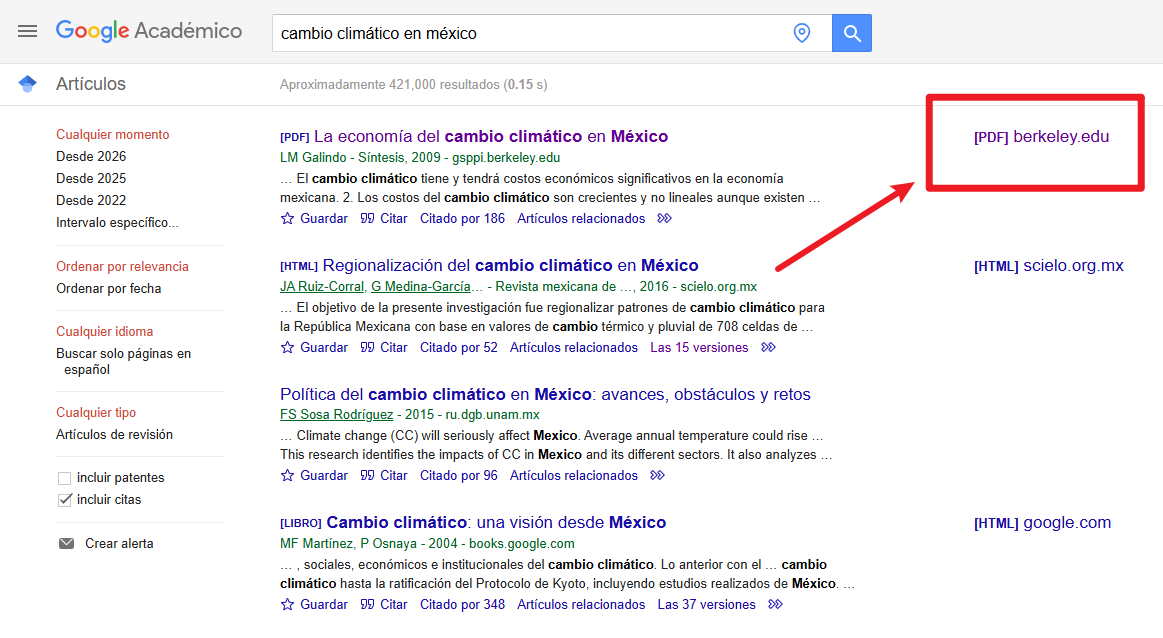Expand more options arrows after Citado por 186

pyautogui.click(x=665, y=218)
